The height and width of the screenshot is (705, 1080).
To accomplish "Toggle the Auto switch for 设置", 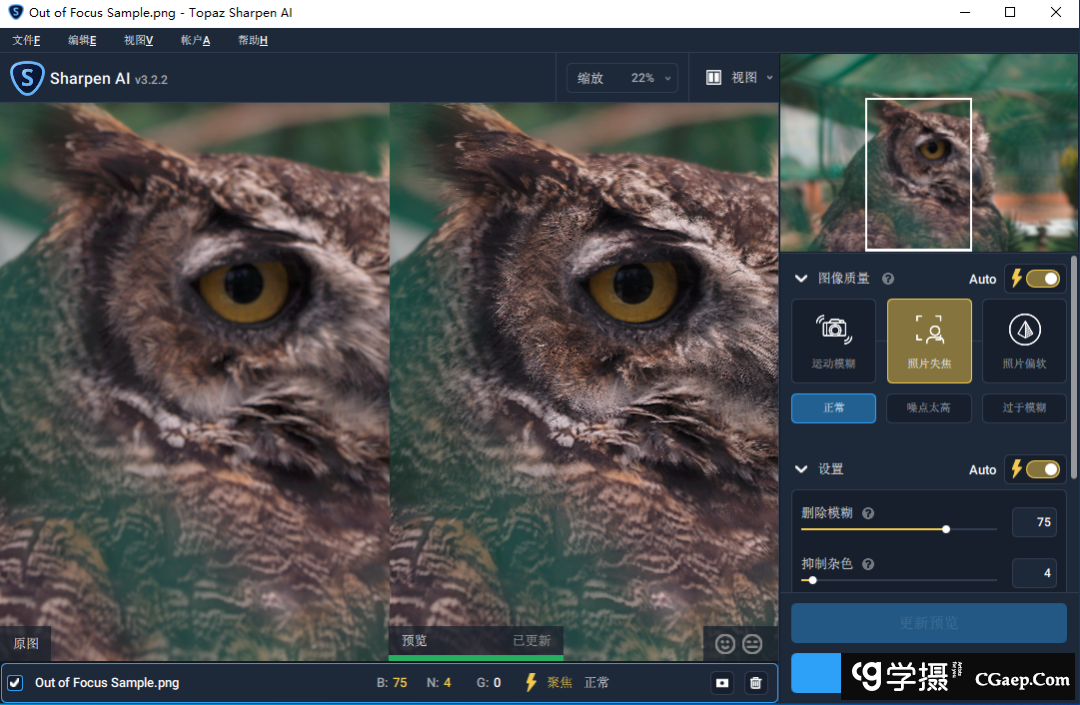I will click(1041, 469).
